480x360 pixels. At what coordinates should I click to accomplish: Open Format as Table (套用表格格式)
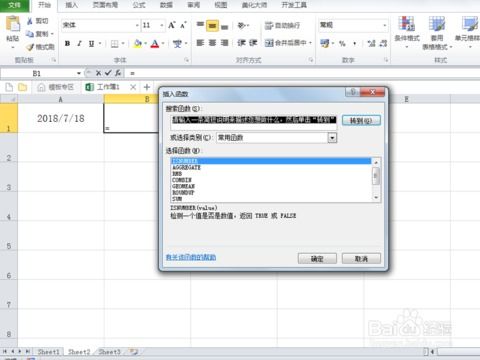tap(437, 33)
